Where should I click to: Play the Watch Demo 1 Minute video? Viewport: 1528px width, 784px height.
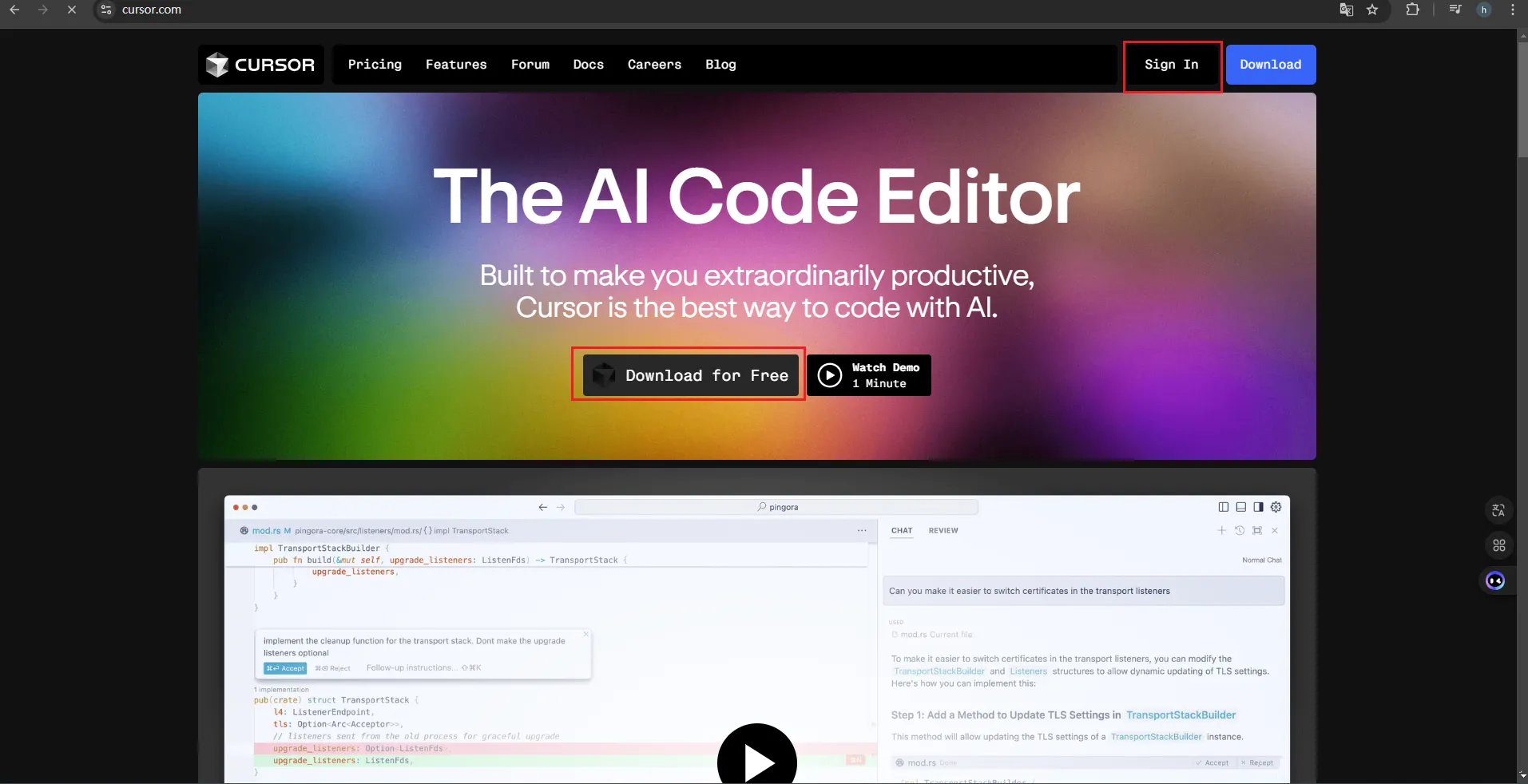(x=869, y=375)
